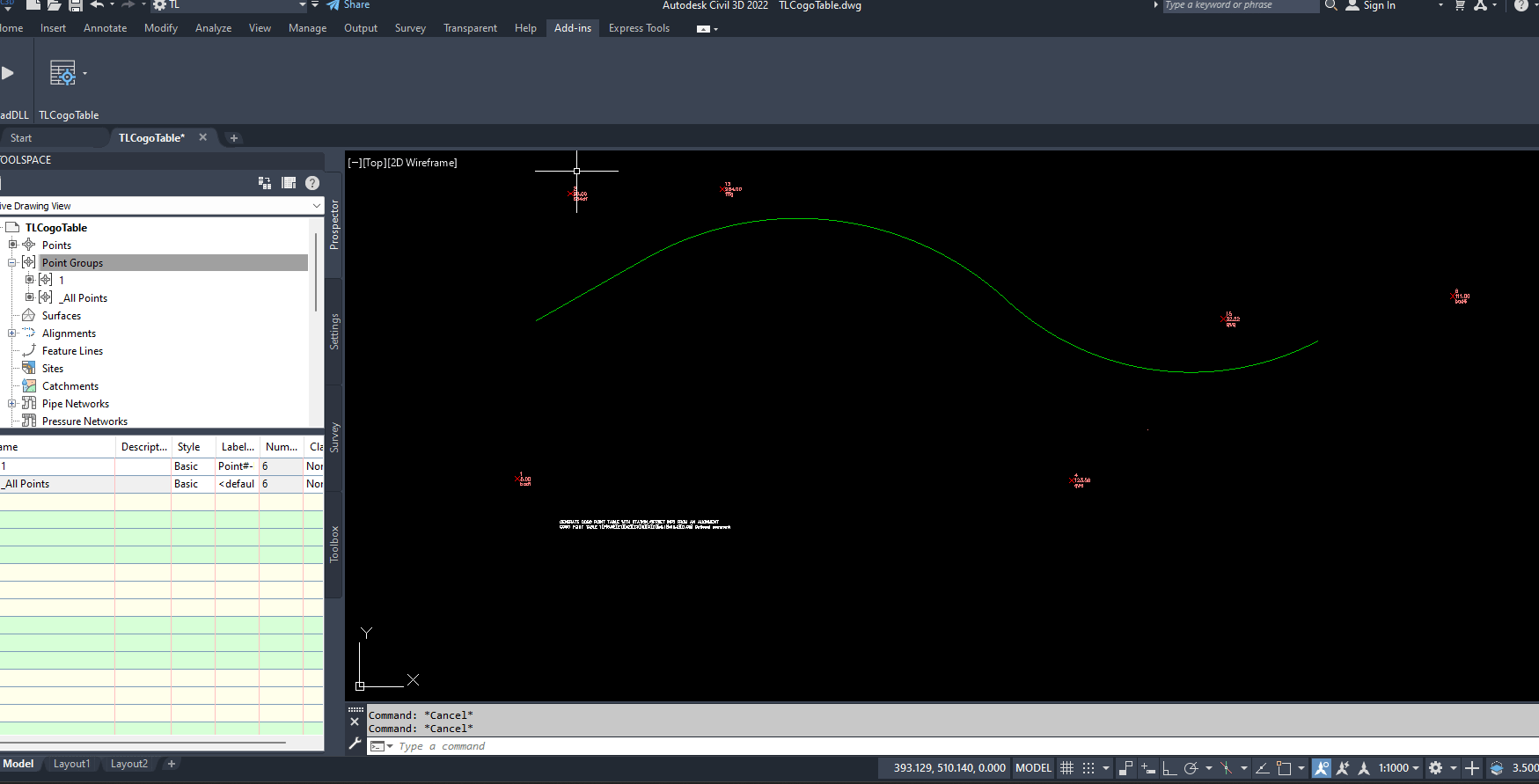Click Sign In in the title bar
The height and width of the screenshot is (784, 1539).
[x=1379, y=5]
